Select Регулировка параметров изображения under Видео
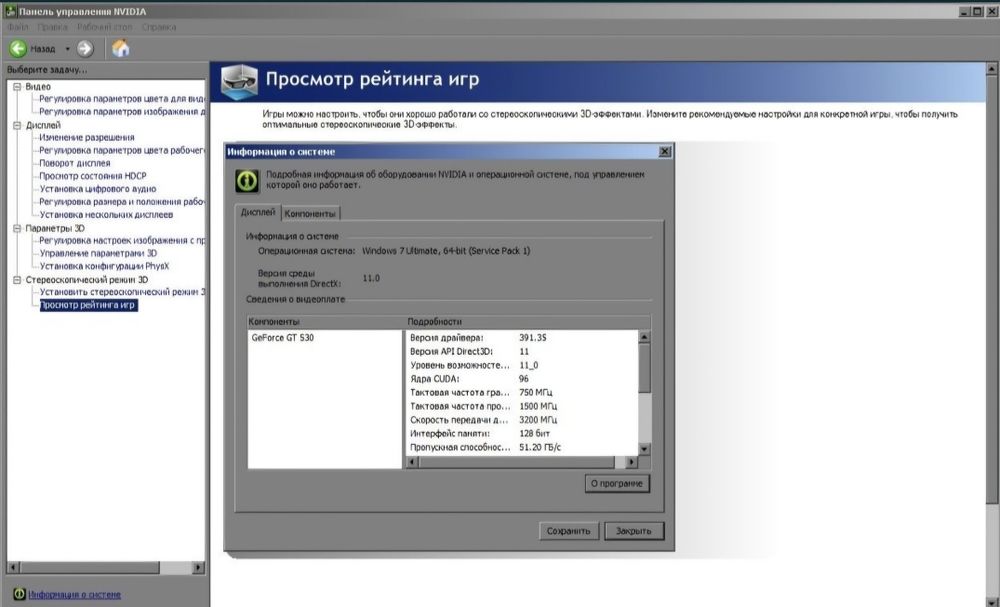1000x607 pixels. coord(122,112)
